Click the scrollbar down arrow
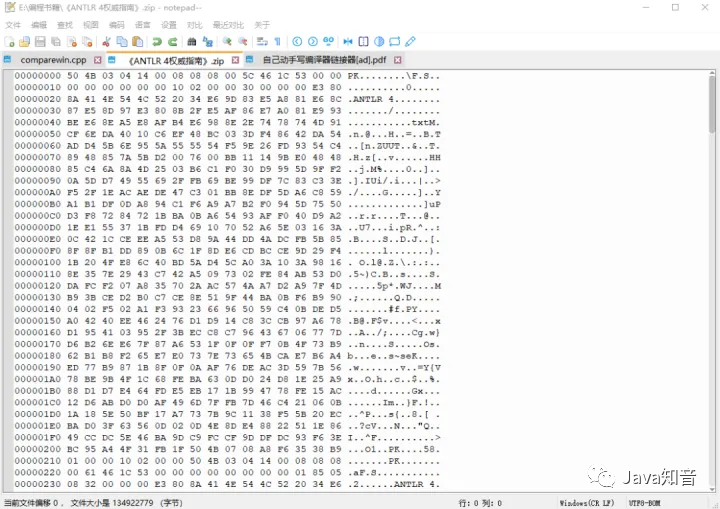Image resolution: width=720 pixels, height=509 pixels. click(x=712, y=489)
